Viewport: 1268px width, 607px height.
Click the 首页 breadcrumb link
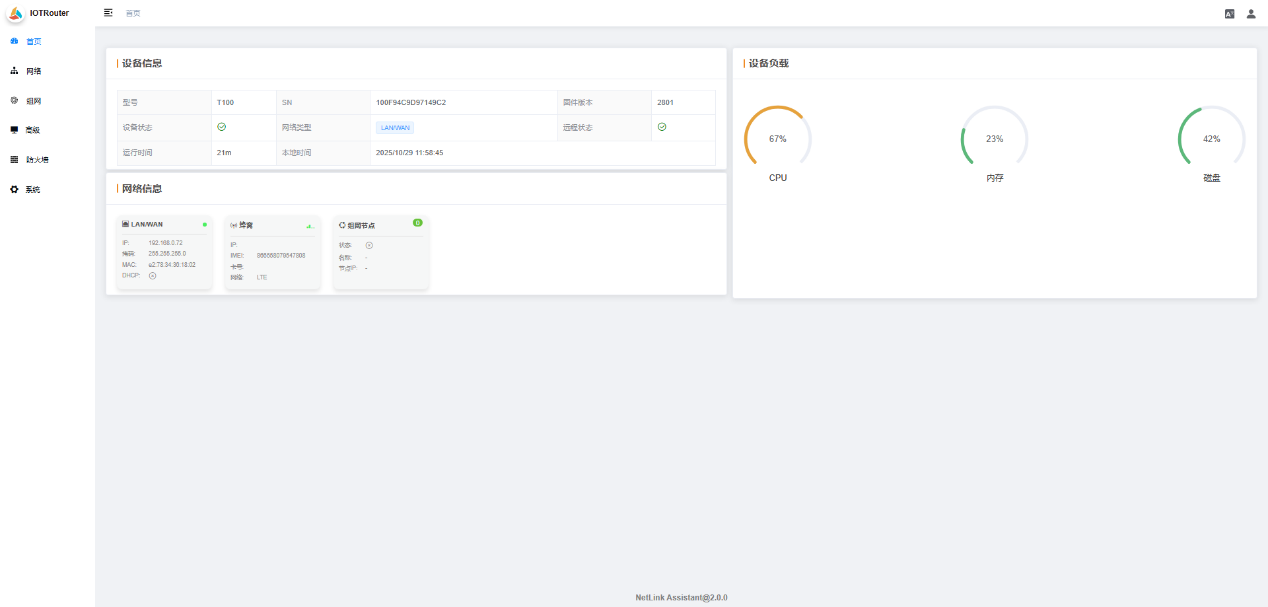[133, 13]
